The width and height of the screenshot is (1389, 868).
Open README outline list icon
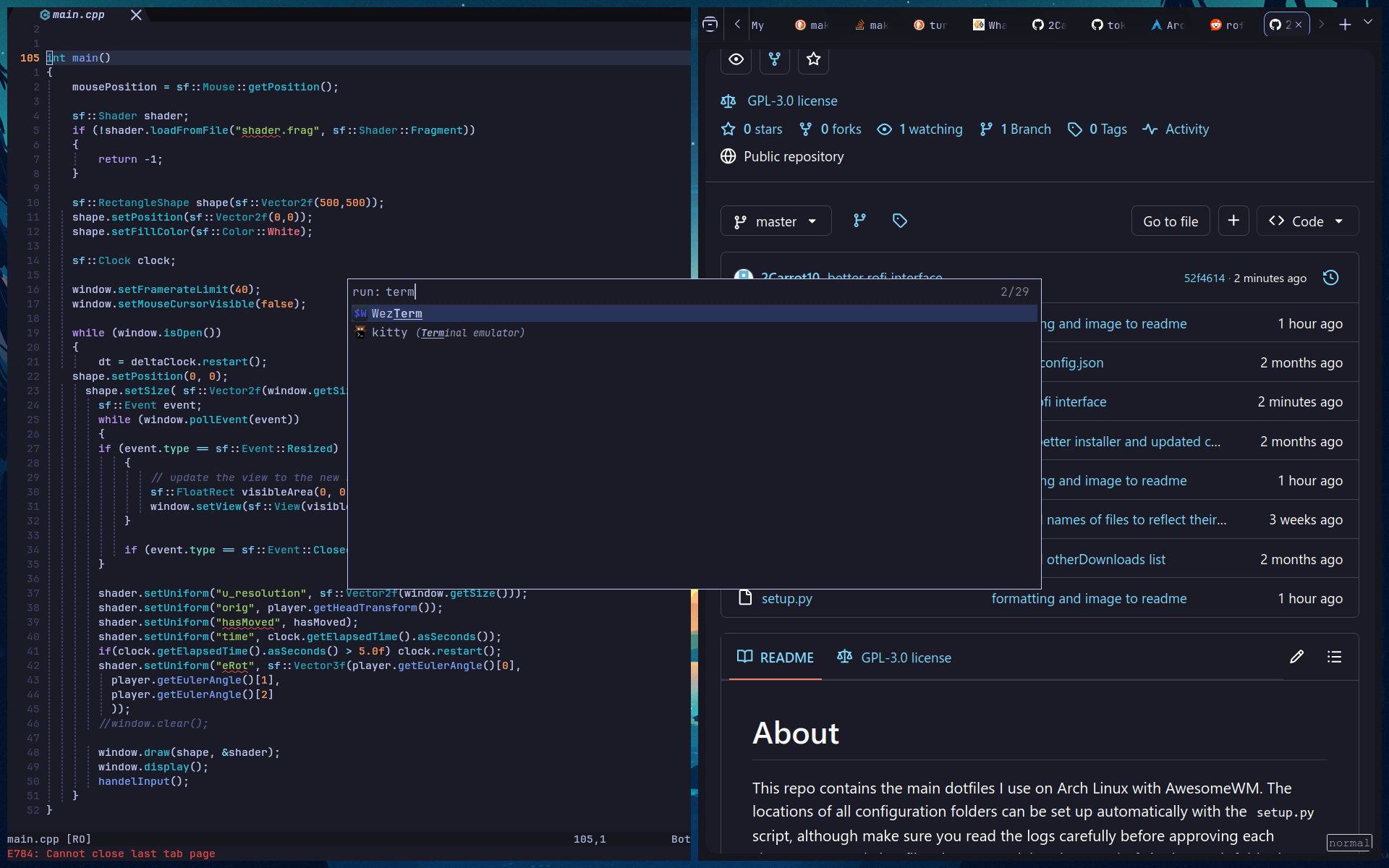(1334, 657)
